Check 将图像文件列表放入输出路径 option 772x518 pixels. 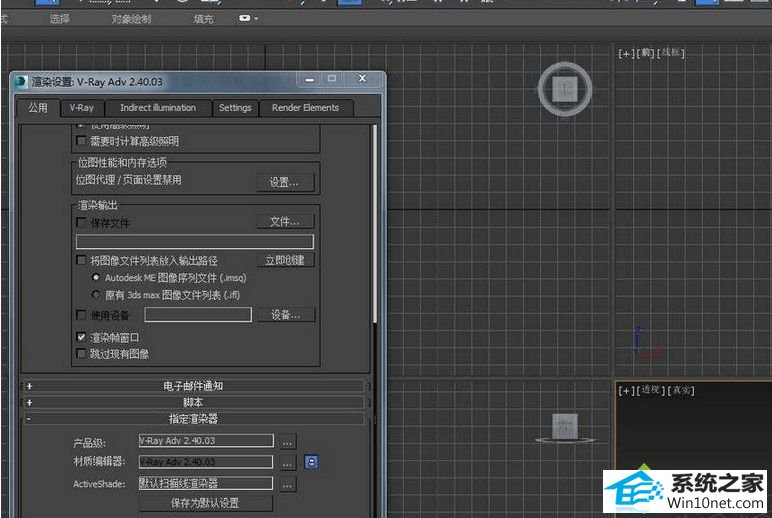point(81,260)
